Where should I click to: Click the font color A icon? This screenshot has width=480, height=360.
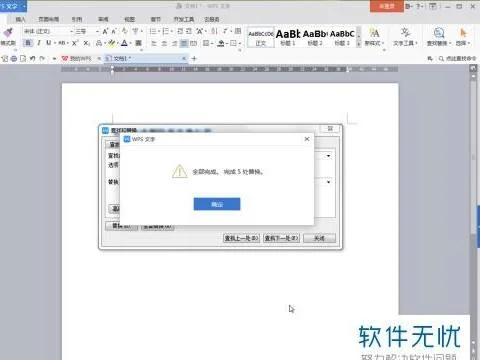tap(124, 43)
